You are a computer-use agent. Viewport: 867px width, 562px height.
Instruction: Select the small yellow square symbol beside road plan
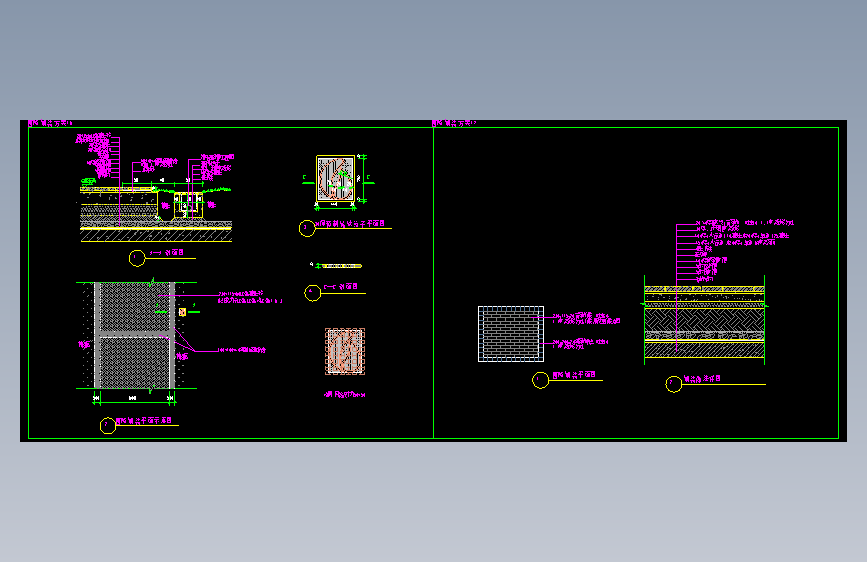[182, 313]
